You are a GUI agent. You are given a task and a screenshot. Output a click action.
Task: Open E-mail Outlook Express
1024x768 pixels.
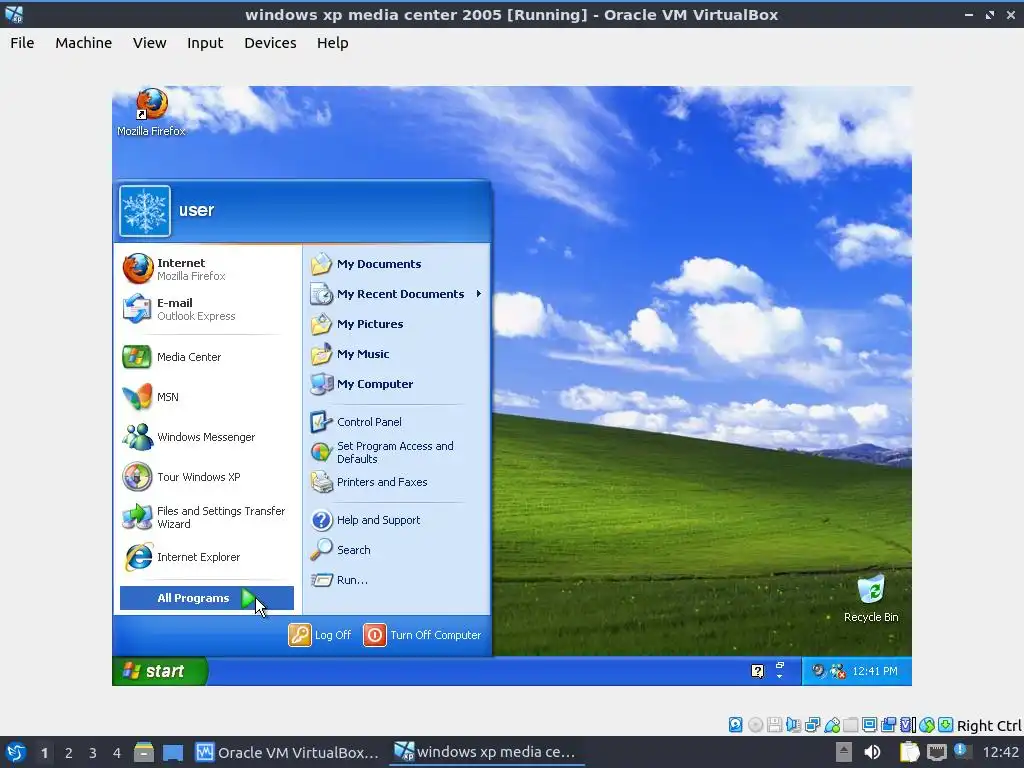tap(206, 309)
